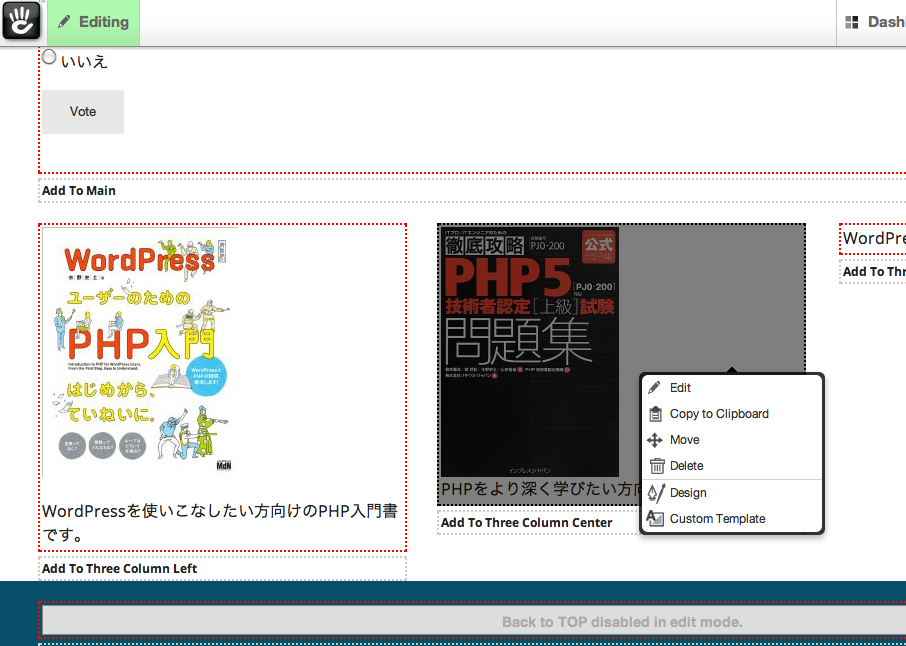Choose Move from the block menu
This screenshot has width=906, height=646.
point(732,440)
